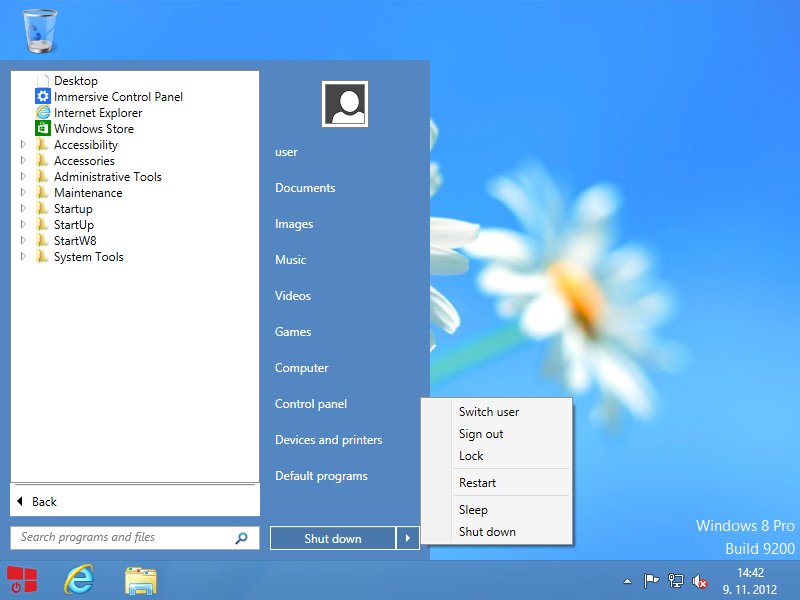Click the Desktop file icon in programs list
This screenshot has width=800, height=600.
[43, 81]
